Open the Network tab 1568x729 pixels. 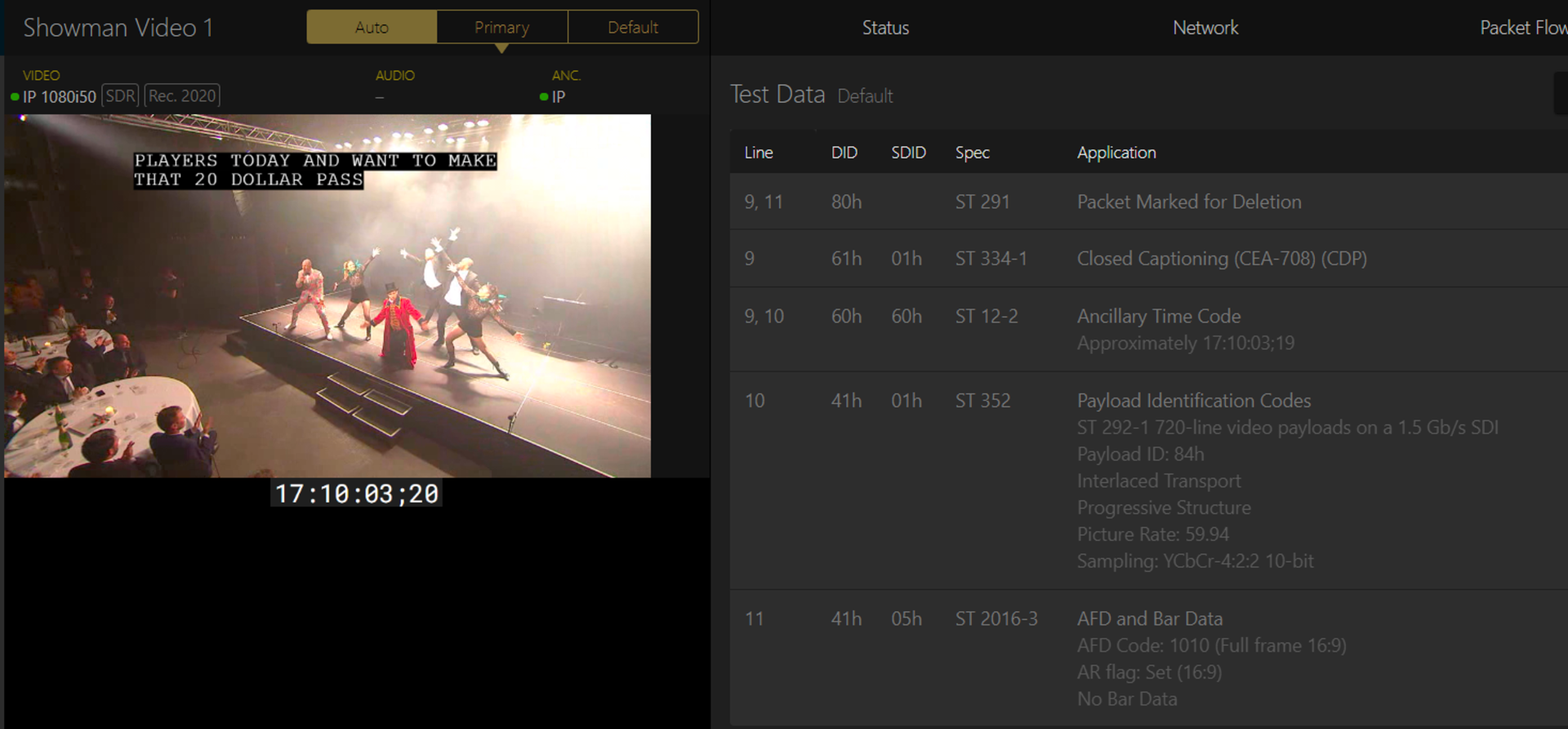pos(1205,28)
